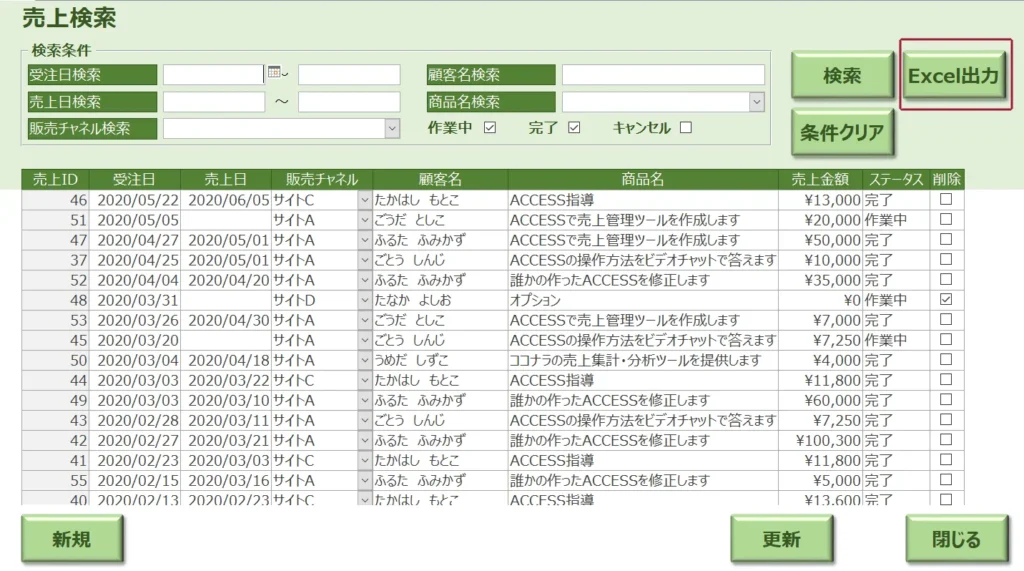Click the 顧客名検索 text field
The width and height of the screenshot is (1024, 571).
[662, 75]
